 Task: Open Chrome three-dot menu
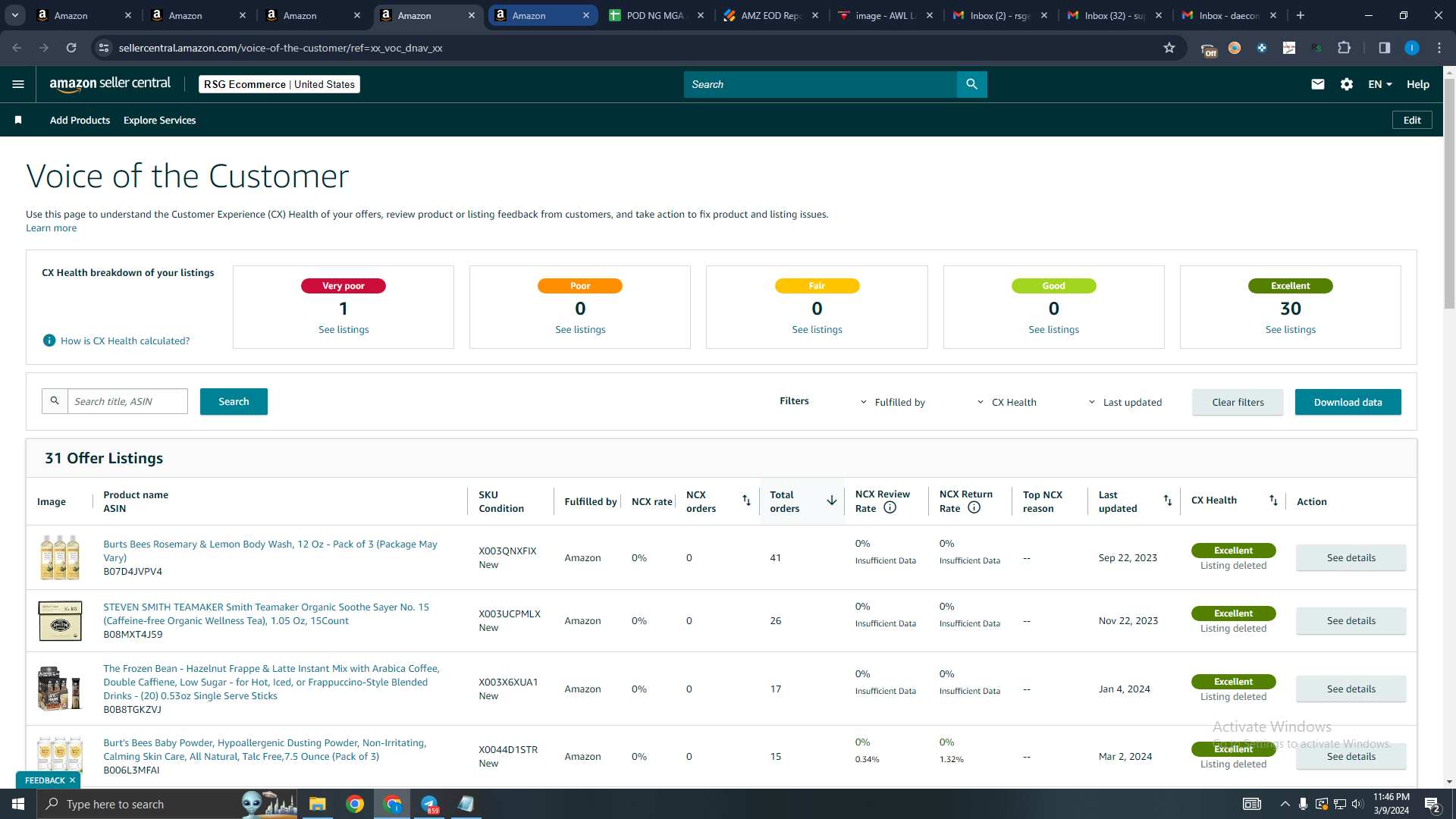click(1439, 48)
